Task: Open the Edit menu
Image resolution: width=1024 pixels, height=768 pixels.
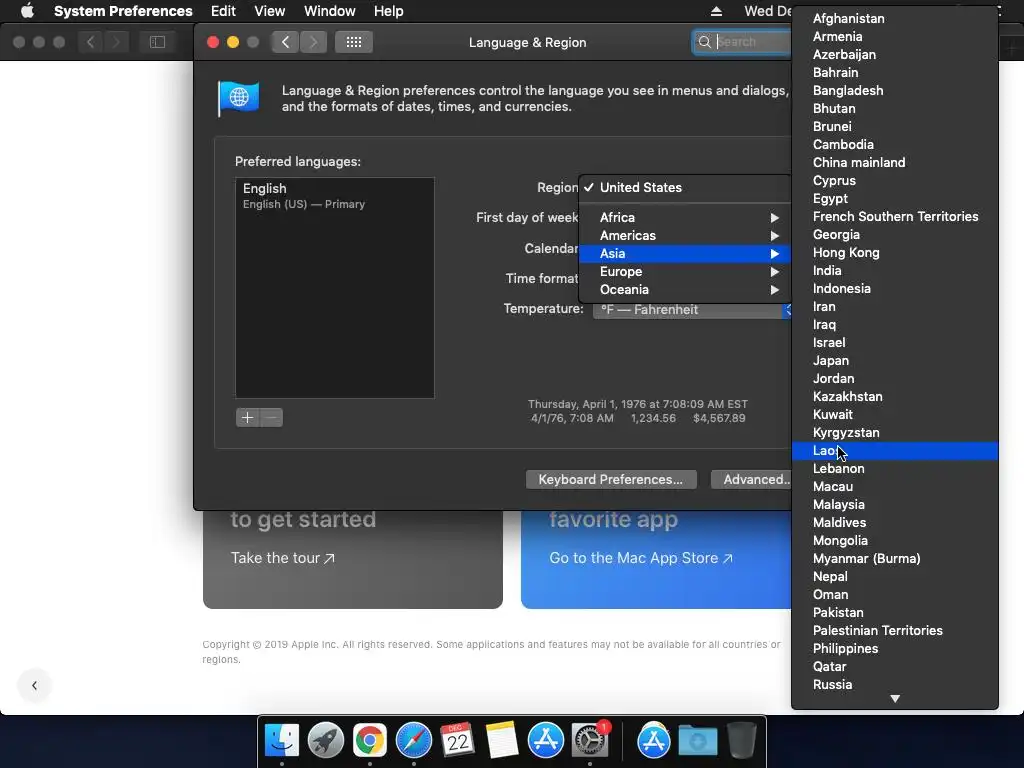Action: pyautogui.click(x=223, y=11)
